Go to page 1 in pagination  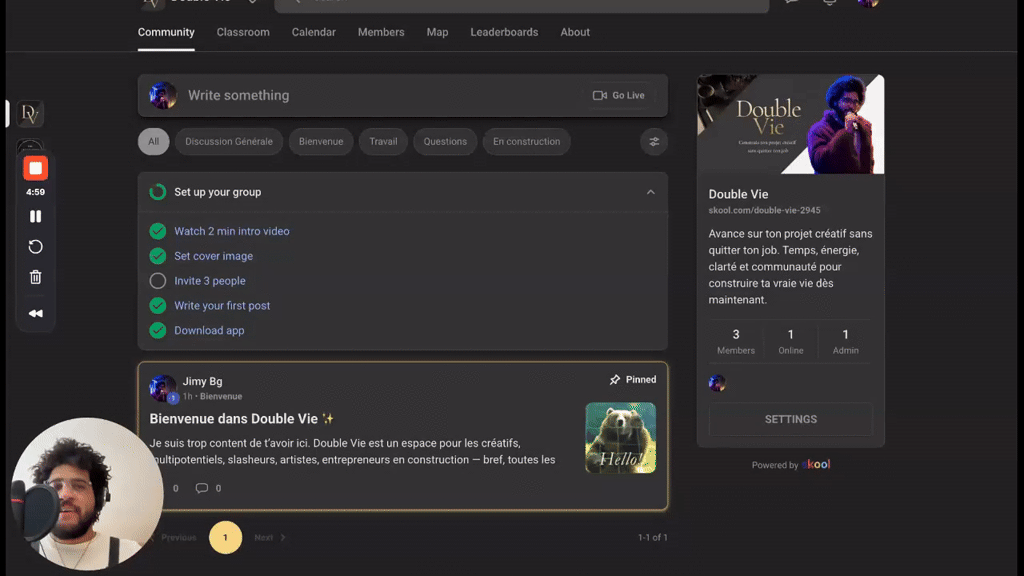pyautogui.click(x=225, y=537)
